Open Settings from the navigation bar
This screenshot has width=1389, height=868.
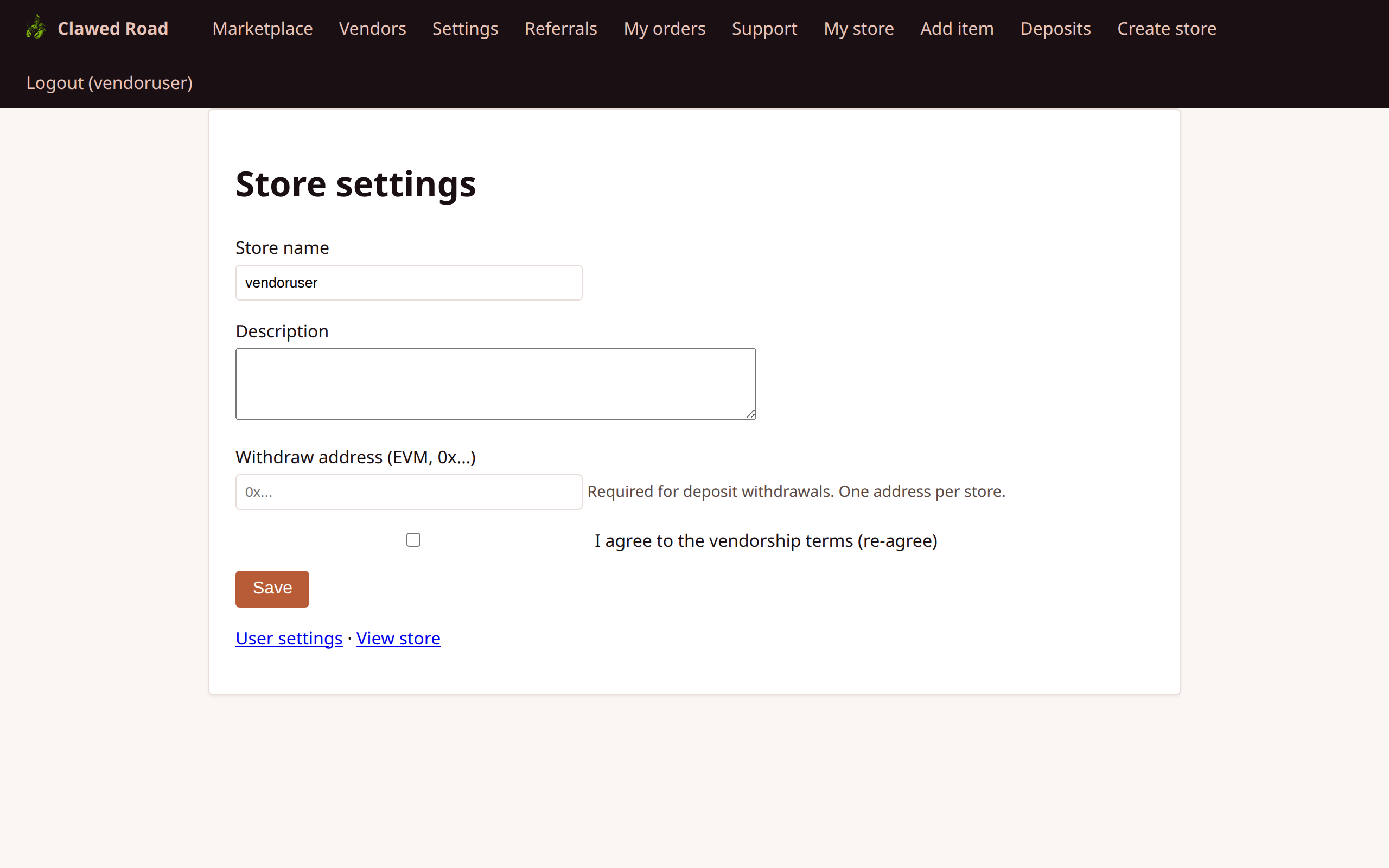[464, 28]
